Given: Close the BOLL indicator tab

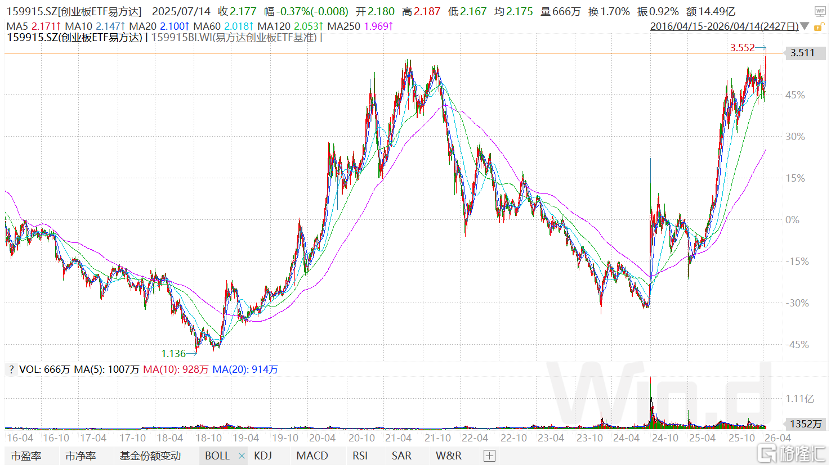Looking at the screenshot, I should coord(242,456).
